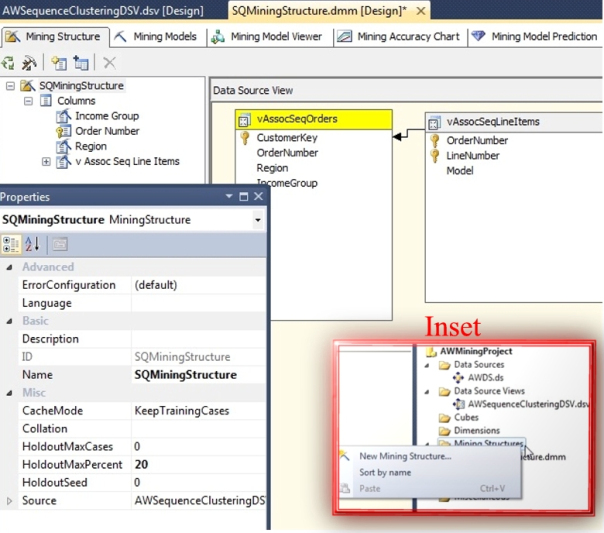Select the Model column in vAssocSeqLineItems
Viewport: 604px width, 533px height.
[x=460, y=171]
